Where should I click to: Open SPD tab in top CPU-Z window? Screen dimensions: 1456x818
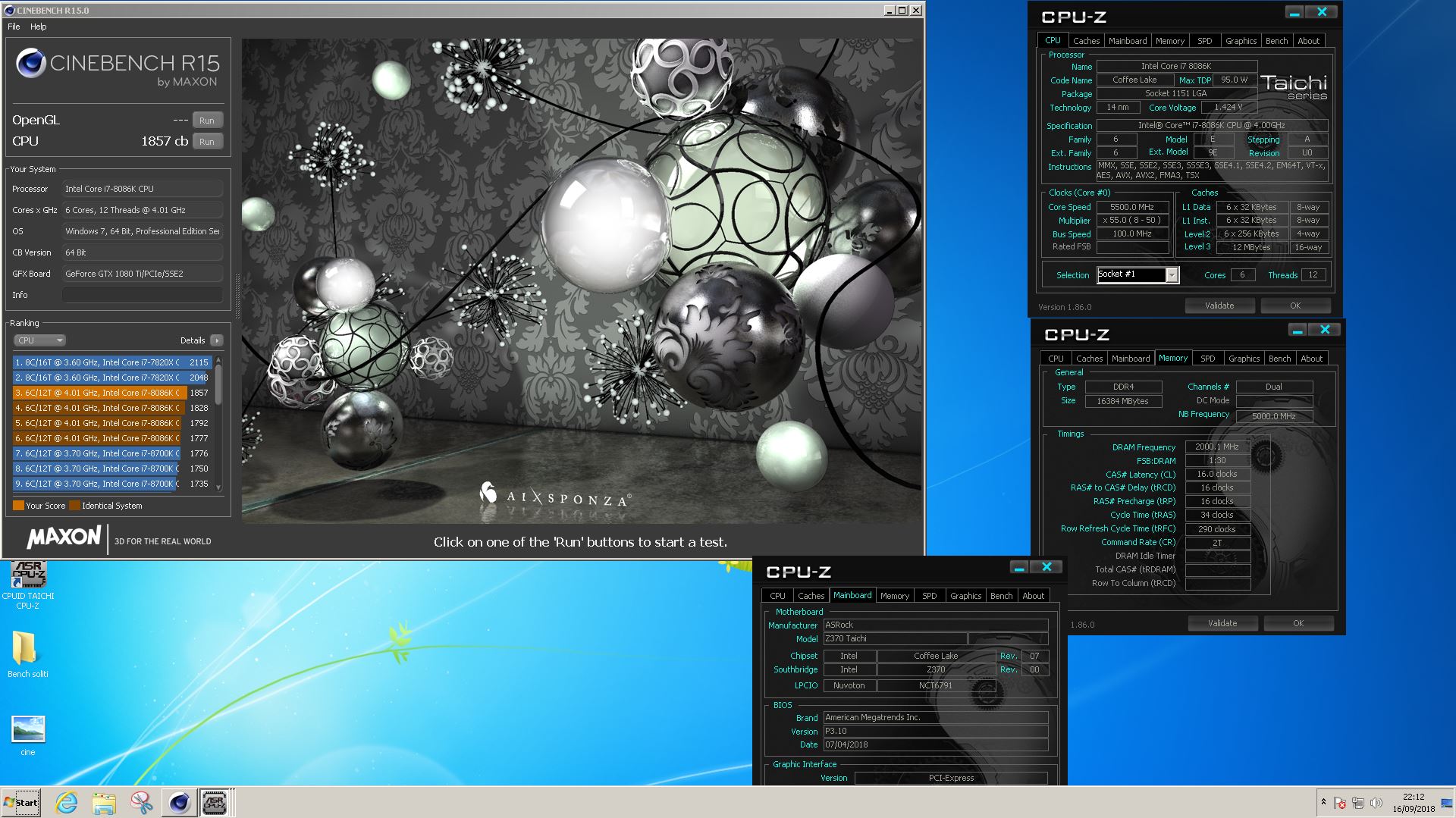click(x=1205, y=41)
